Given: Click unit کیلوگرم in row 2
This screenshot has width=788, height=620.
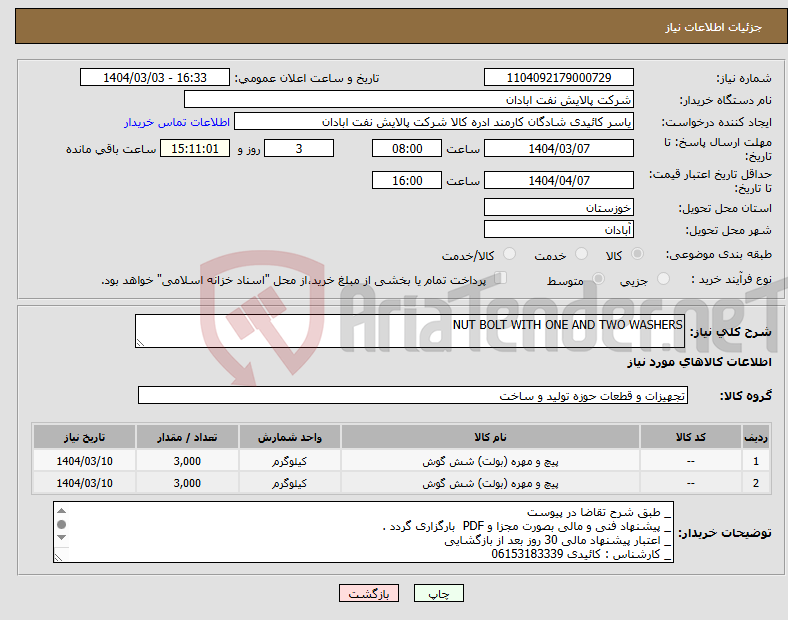Looking at the screenshot, I should (289, 483).
